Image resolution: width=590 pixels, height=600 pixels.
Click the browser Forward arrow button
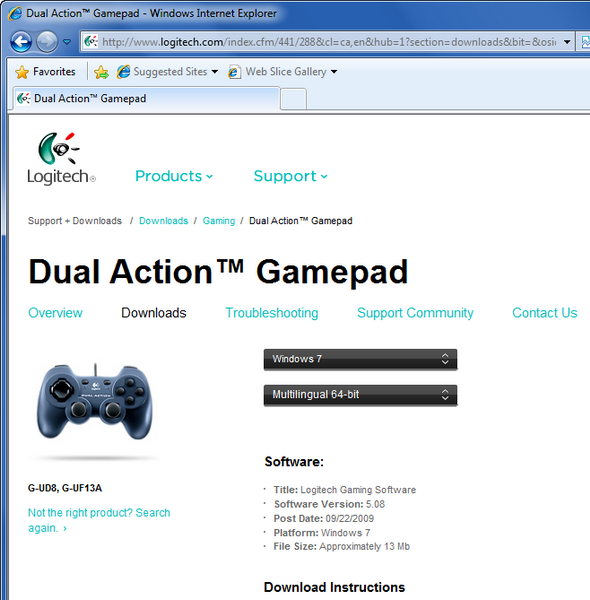[x=47, y=41]
